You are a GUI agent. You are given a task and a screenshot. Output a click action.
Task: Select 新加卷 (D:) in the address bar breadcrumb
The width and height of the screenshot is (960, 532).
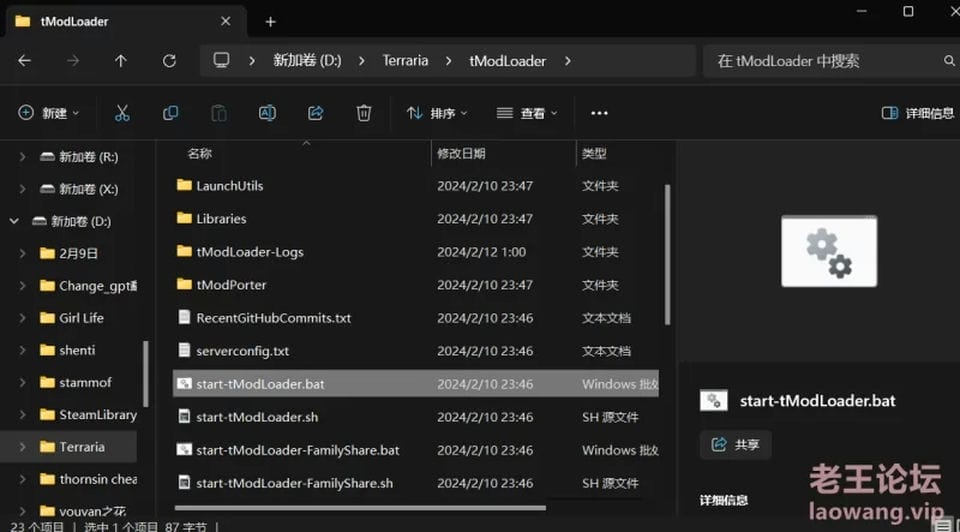click(307, 61)
